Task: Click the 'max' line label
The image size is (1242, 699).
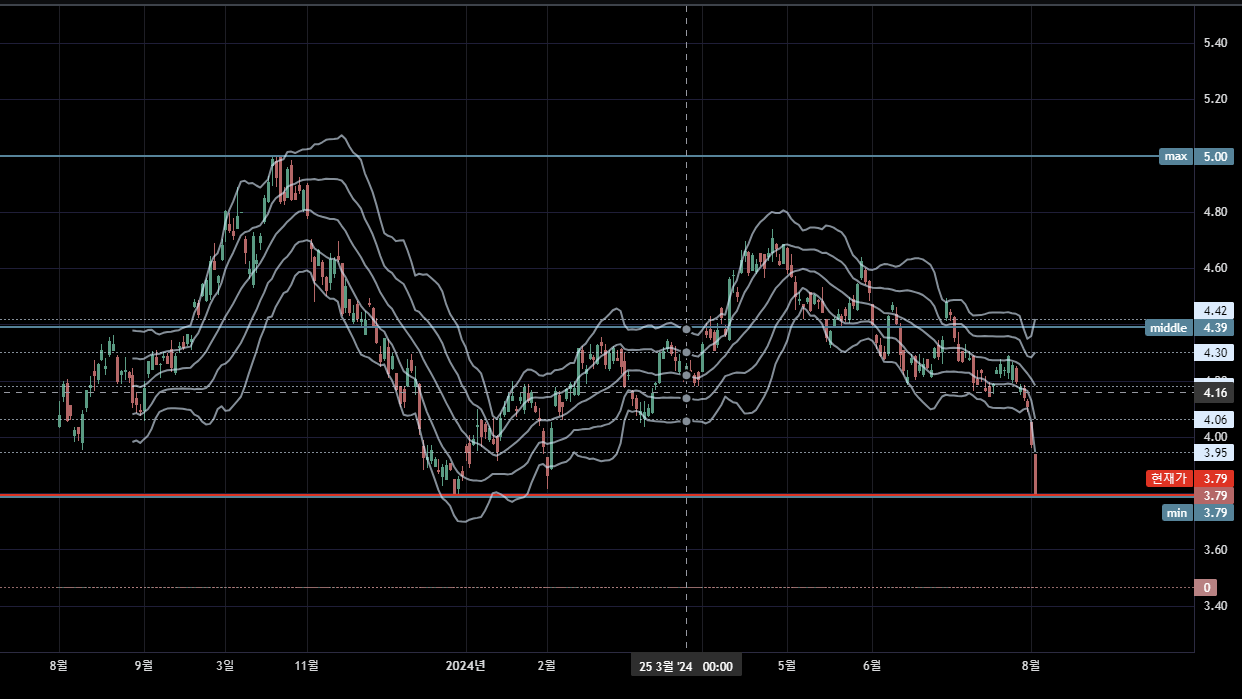Action: 1176,156
